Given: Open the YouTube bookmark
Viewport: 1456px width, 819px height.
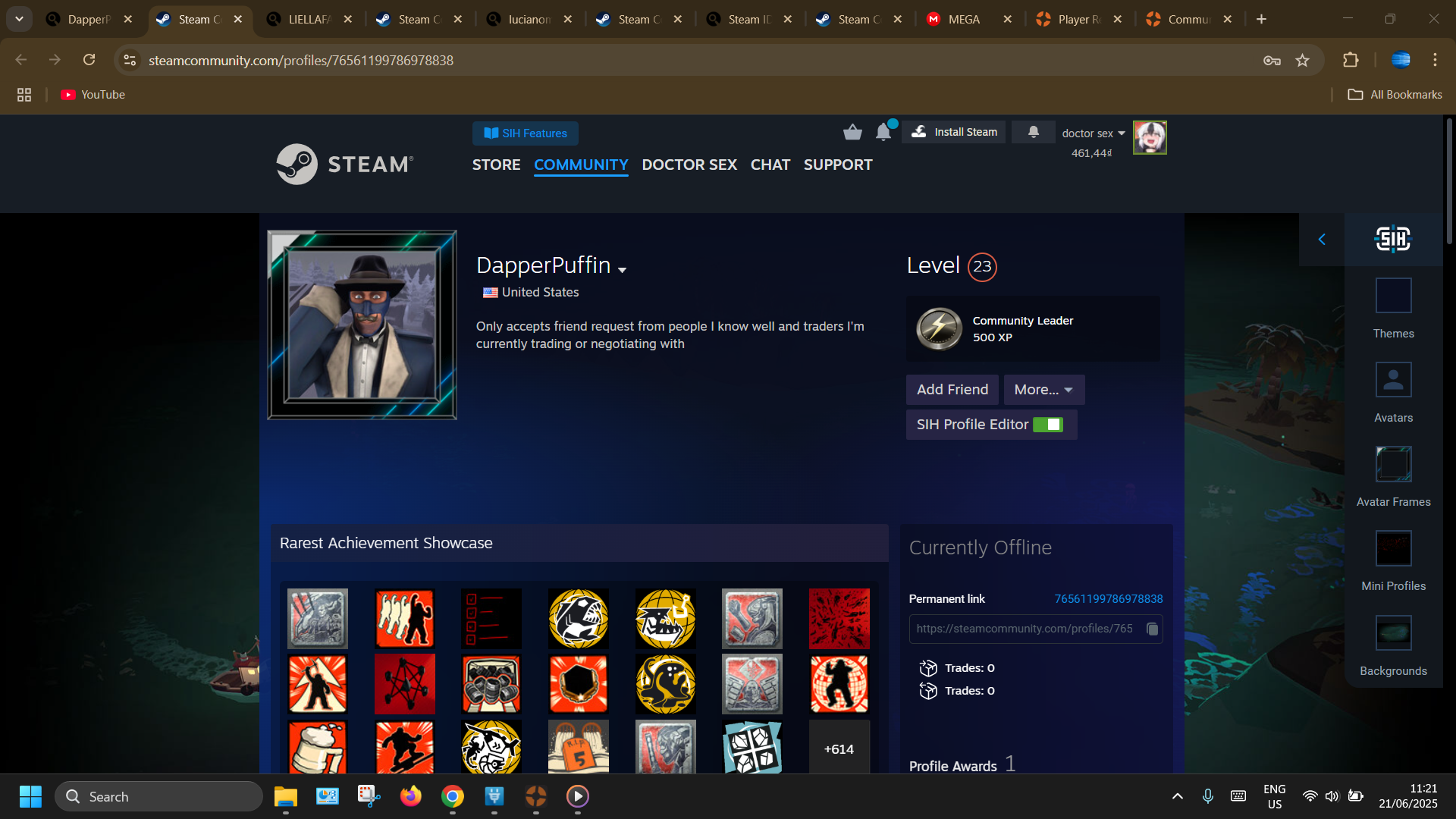Looking at the screenshot, I should pos(93,95).
